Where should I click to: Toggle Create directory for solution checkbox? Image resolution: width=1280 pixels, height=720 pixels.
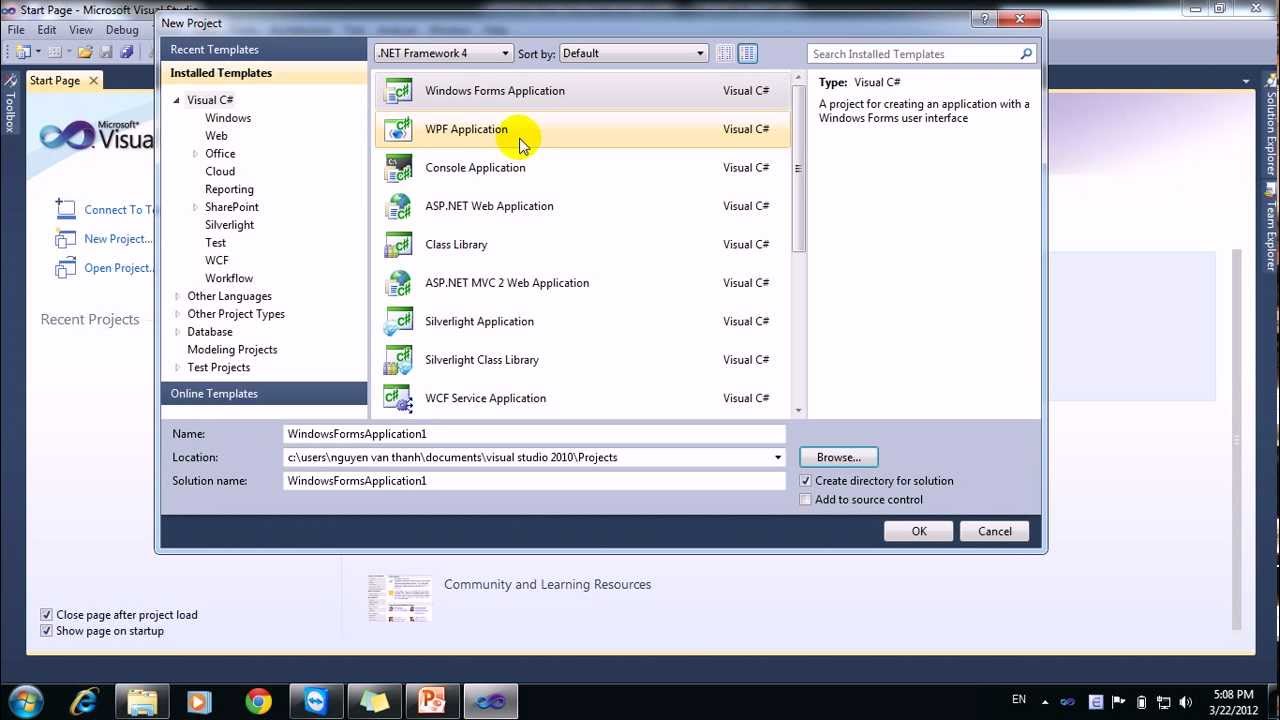[805, 481]
